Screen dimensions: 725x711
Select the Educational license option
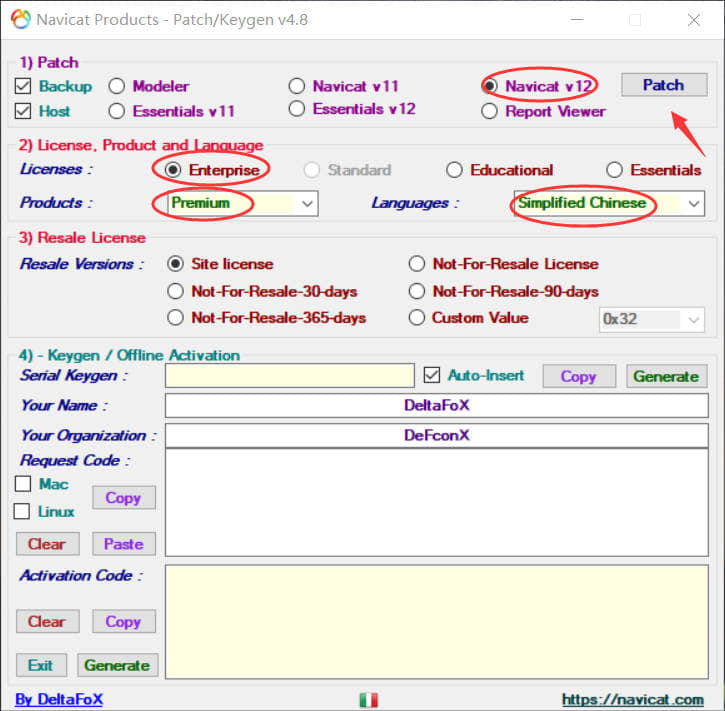[454, 170]
